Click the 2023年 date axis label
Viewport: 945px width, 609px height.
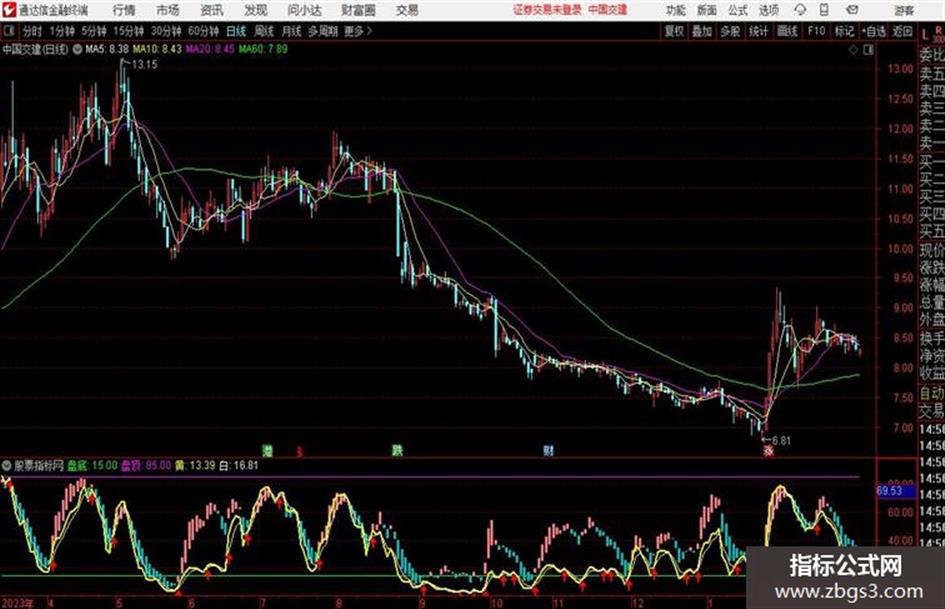(x=17, y=602)
